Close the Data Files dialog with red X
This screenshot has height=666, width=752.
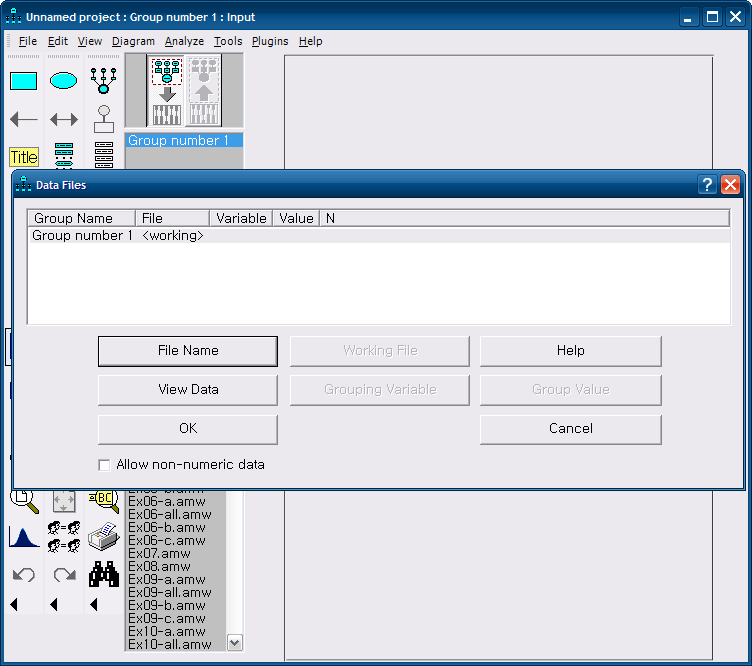730,185
